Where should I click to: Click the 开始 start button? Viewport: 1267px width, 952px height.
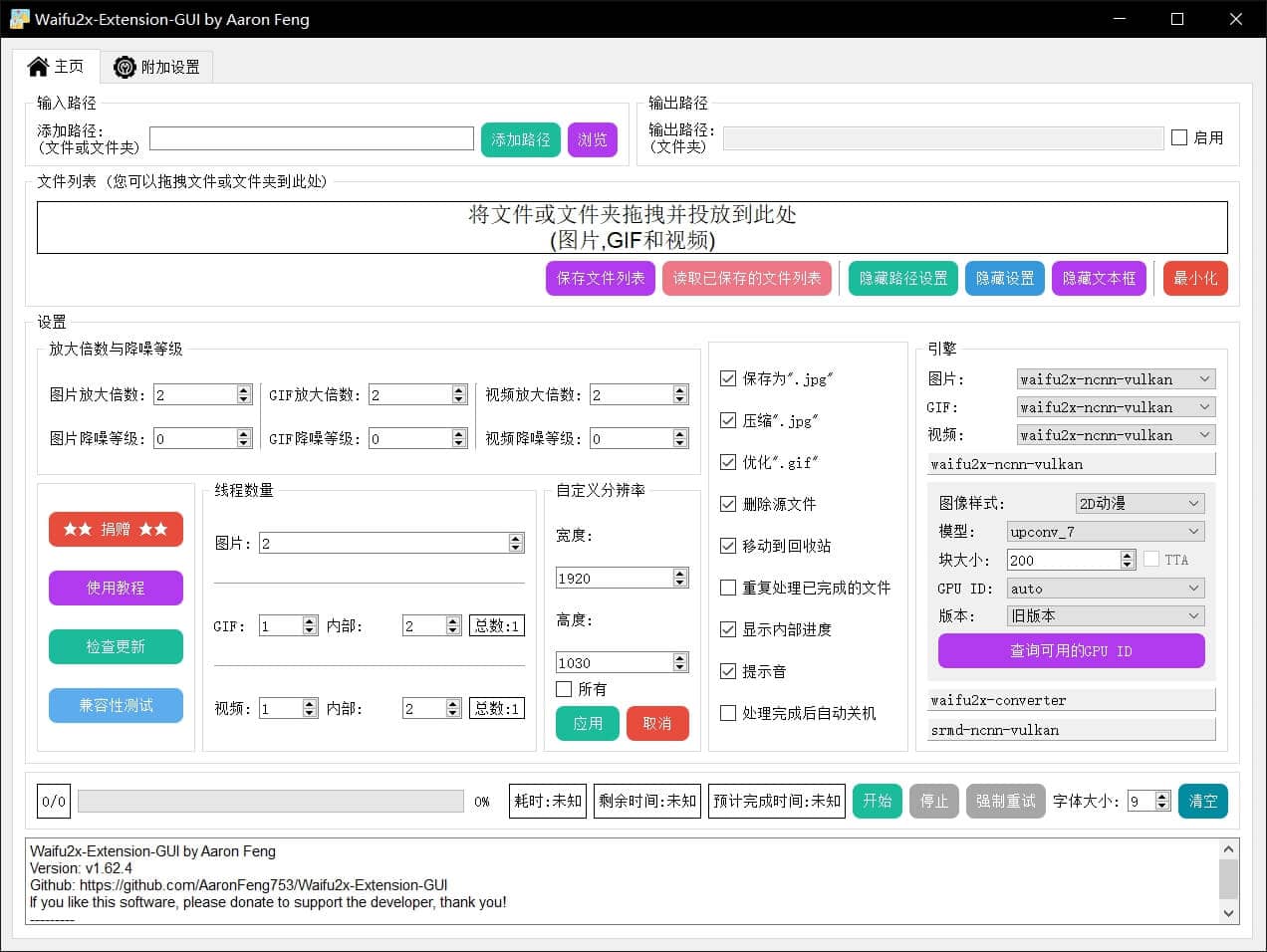point(877,801)
